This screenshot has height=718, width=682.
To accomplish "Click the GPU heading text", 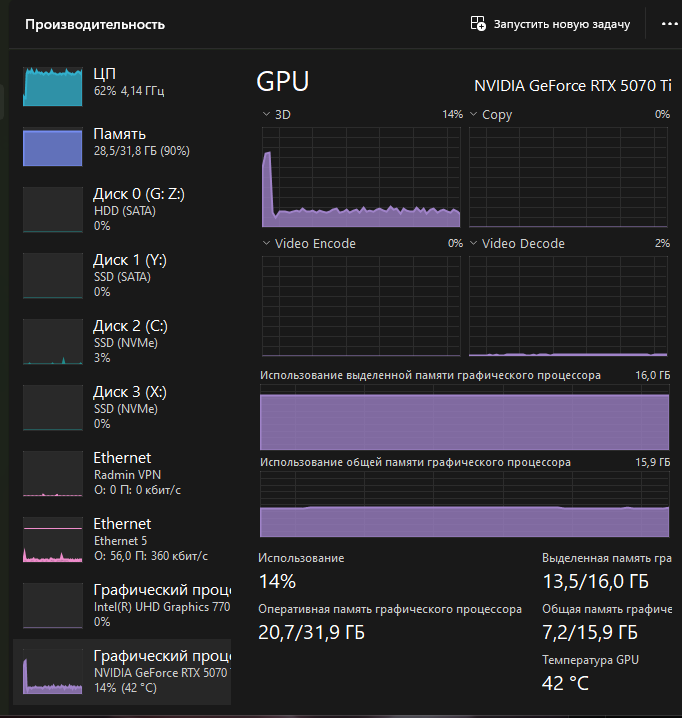I will point(283,82).
